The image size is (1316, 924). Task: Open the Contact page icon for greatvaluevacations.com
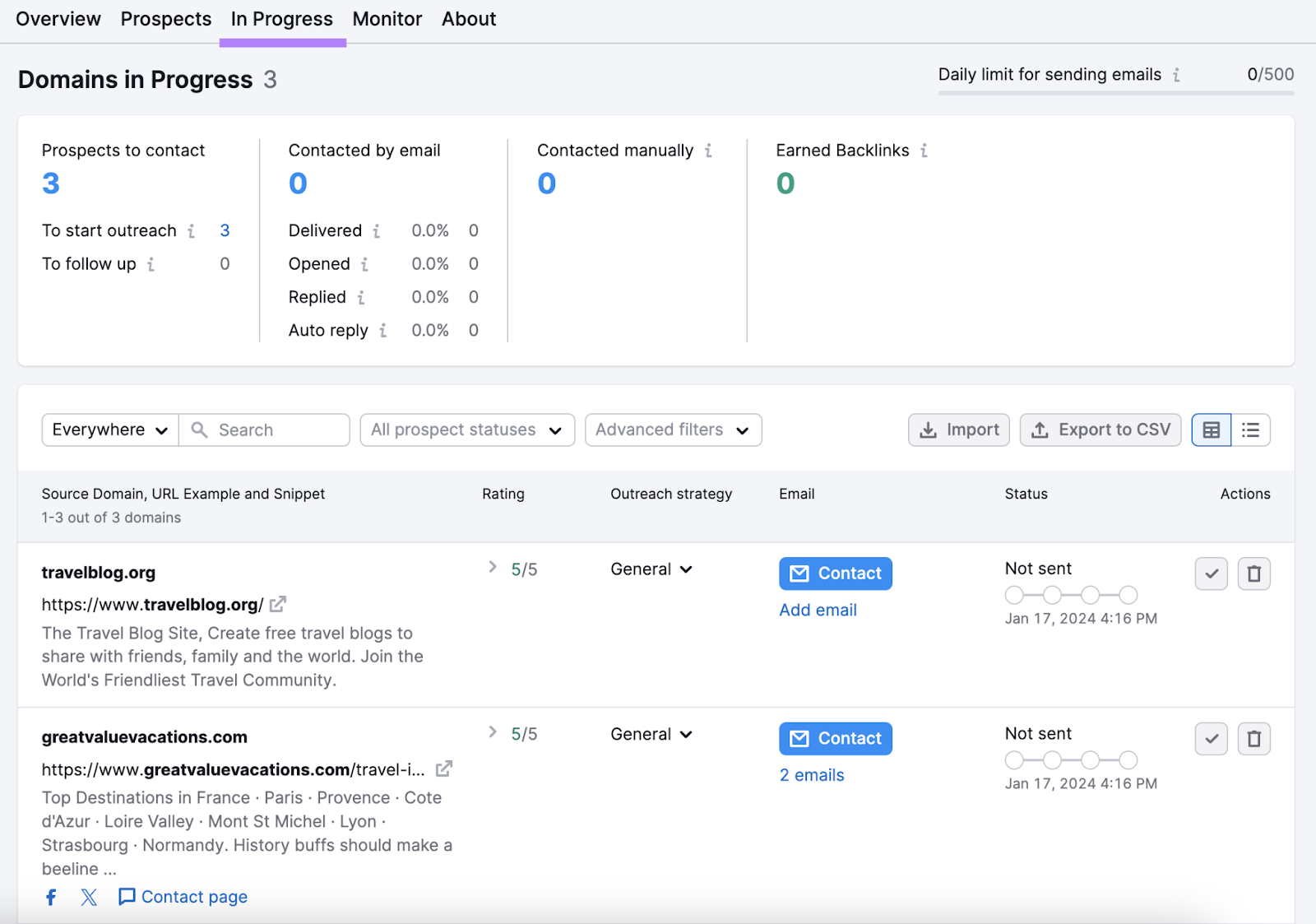pyautogui.click(x=127, y=896)
